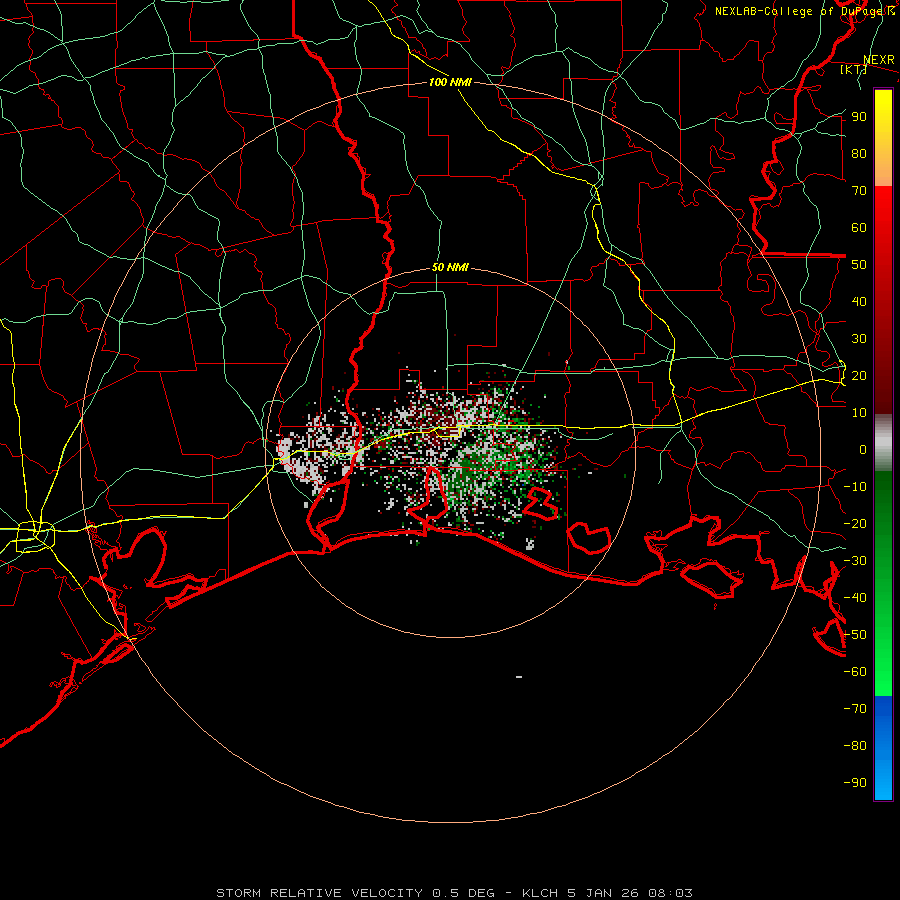Select the 40 value on velocity scale
Screen dimensions: 900x900
point(859,302)
